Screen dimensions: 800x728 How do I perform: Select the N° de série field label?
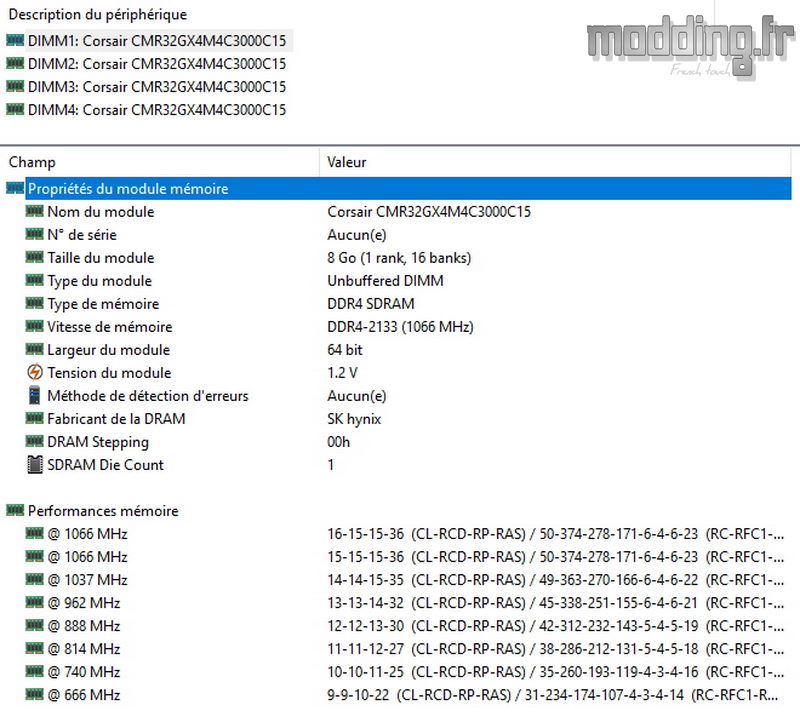82,235
